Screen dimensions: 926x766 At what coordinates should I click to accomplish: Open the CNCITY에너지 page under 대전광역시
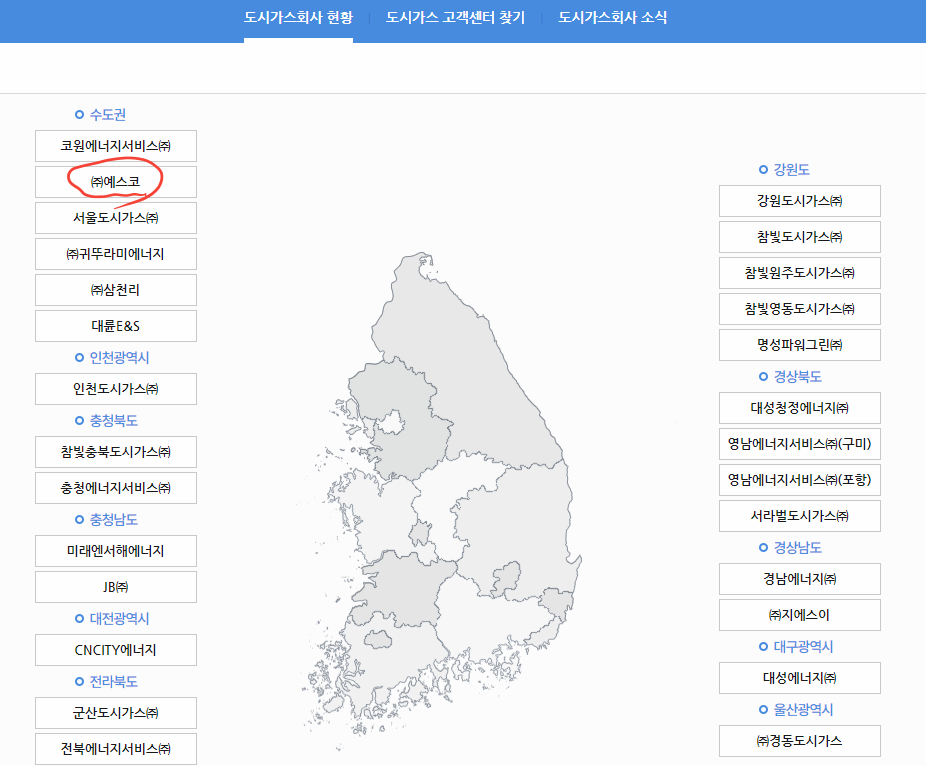[x=115, y=650]
